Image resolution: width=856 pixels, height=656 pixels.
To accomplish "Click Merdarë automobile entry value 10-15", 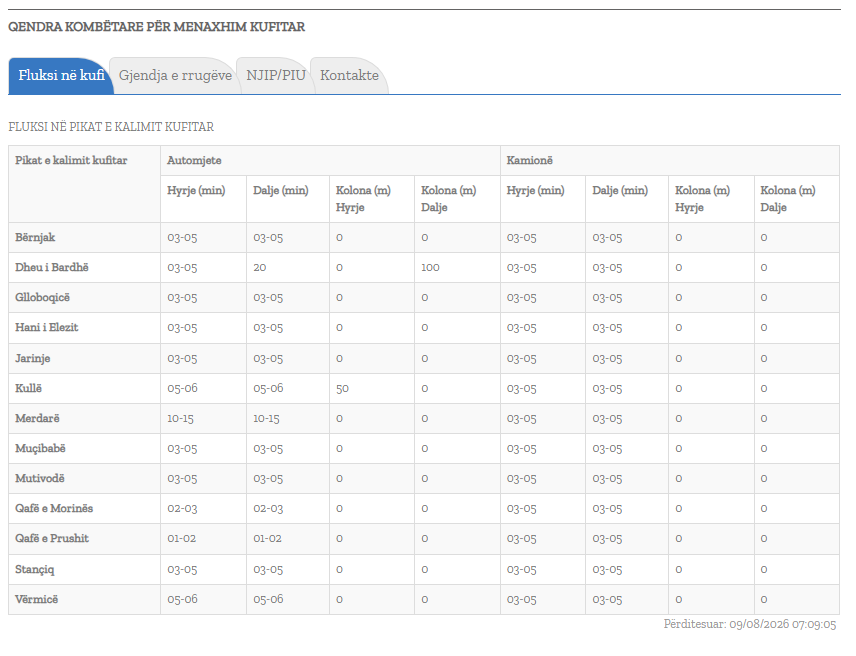I will pyautogui.click(x=181, y=419).
